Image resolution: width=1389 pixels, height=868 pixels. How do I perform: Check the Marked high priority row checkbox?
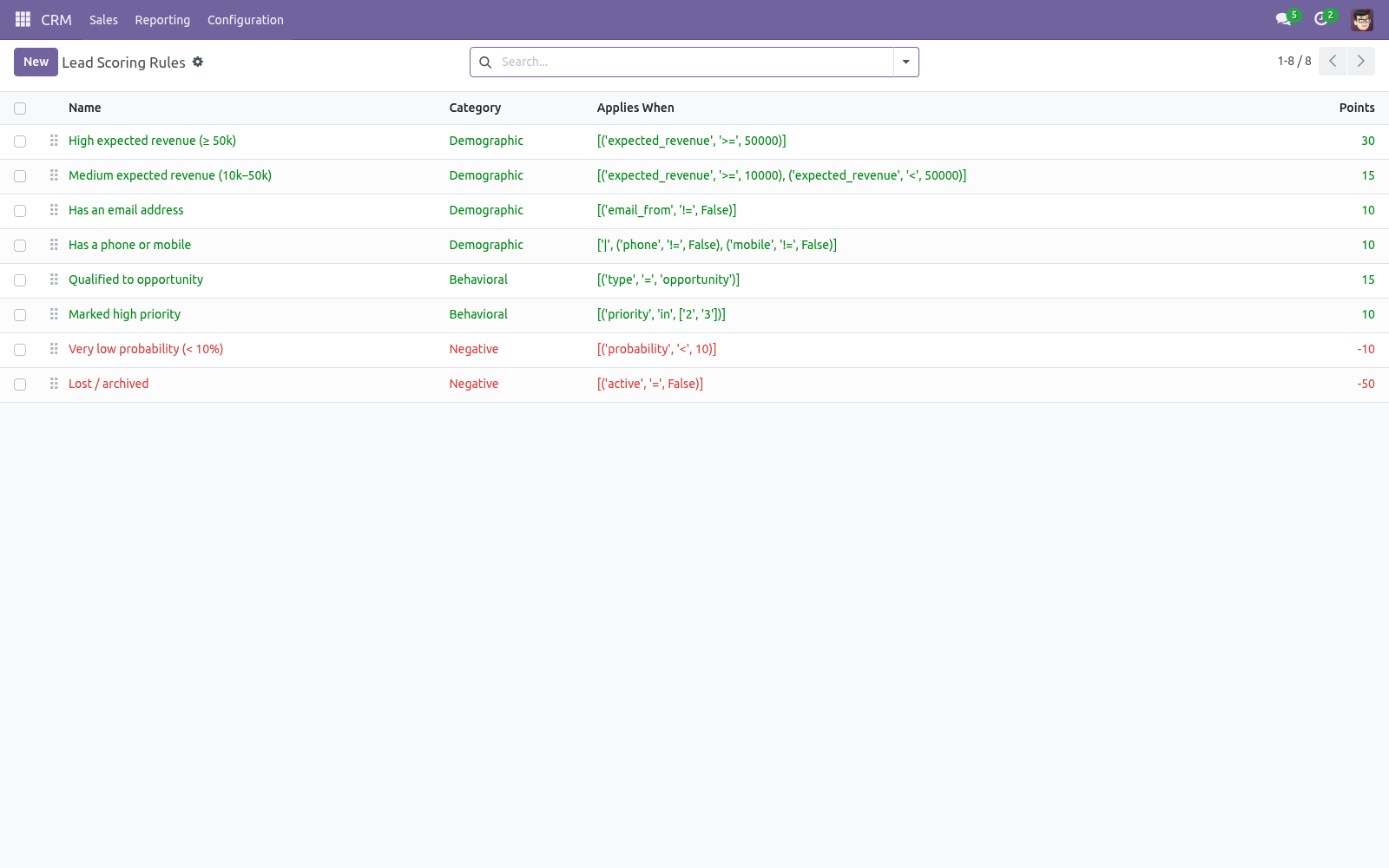pos(20,315)
